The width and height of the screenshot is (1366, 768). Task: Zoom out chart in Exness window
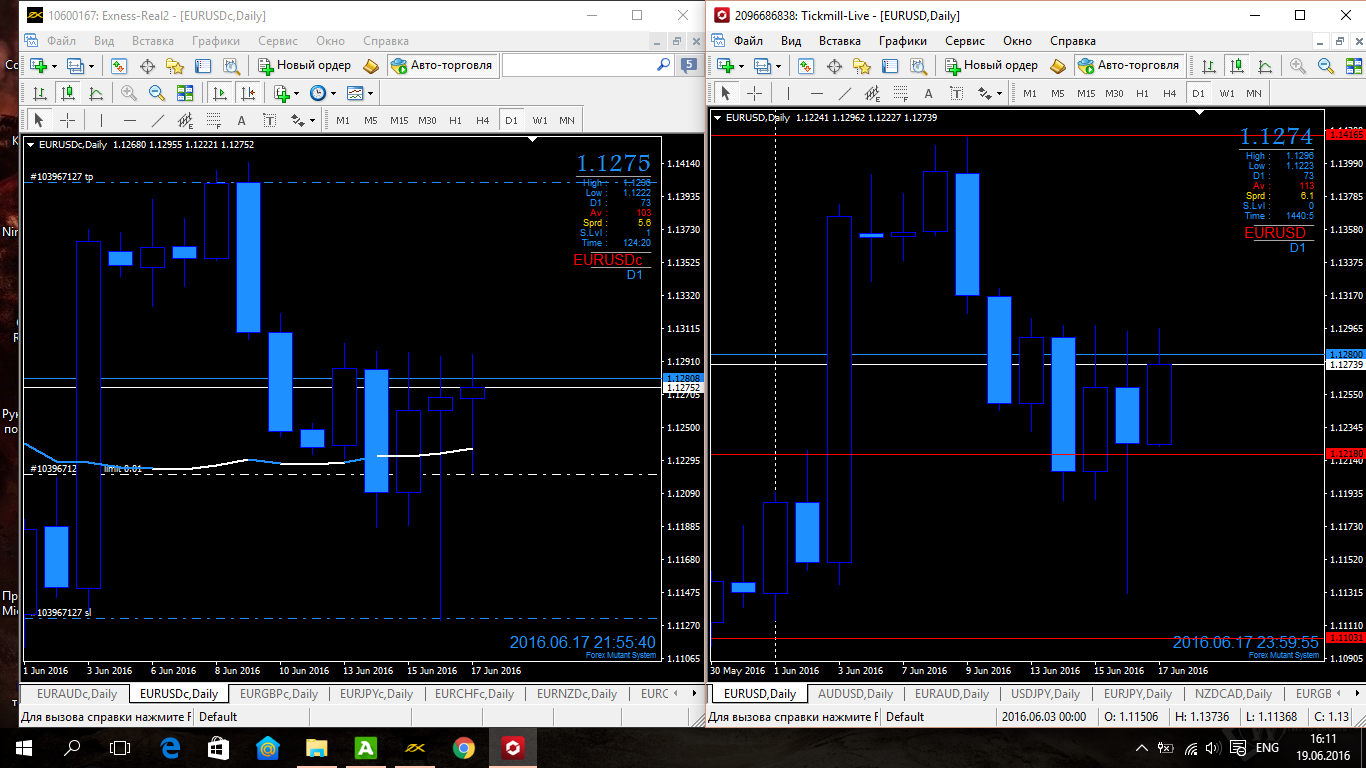[157, 93]
